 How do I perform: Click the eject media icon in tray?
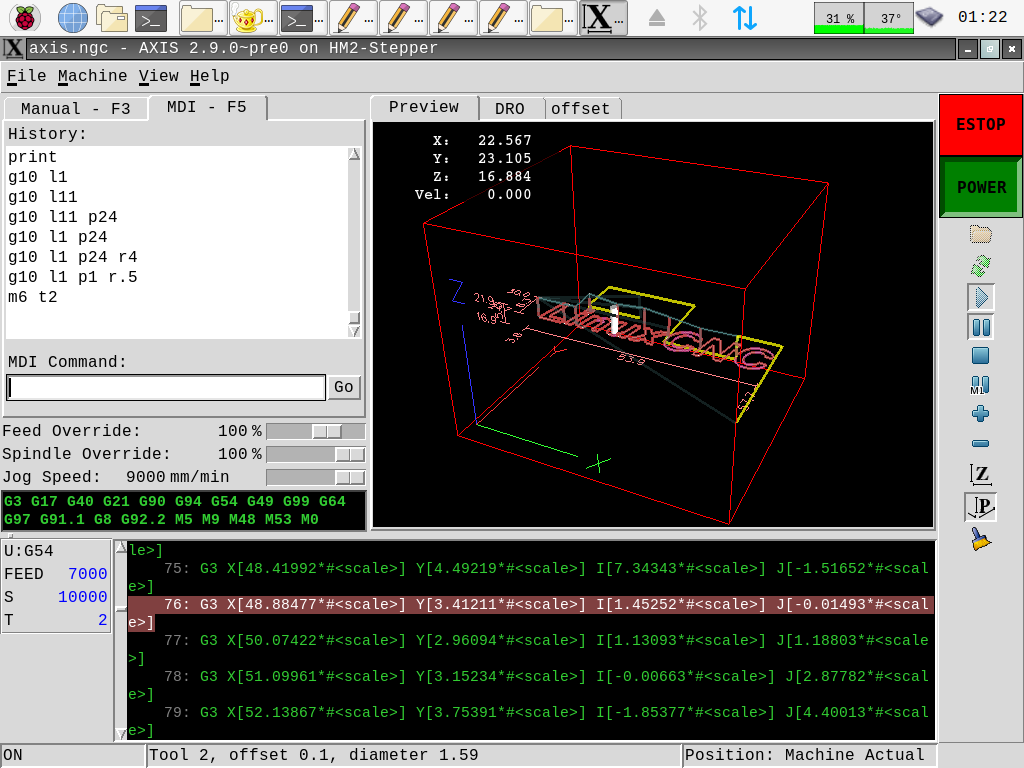[657, 18]
